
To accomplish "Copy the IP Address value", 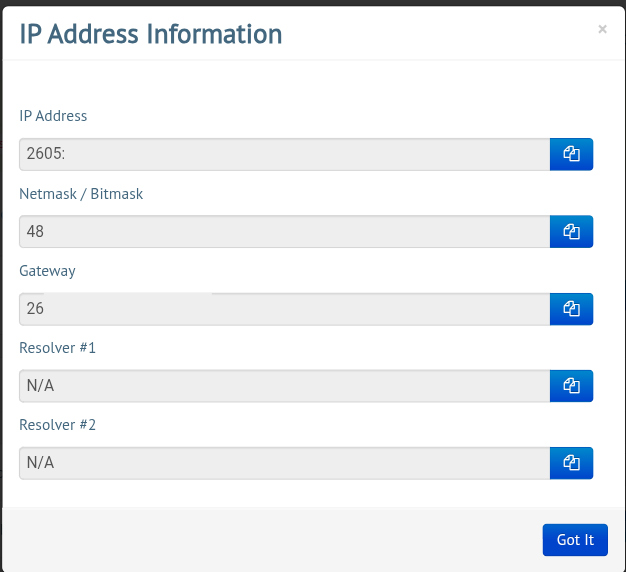I will coord(571,154).
